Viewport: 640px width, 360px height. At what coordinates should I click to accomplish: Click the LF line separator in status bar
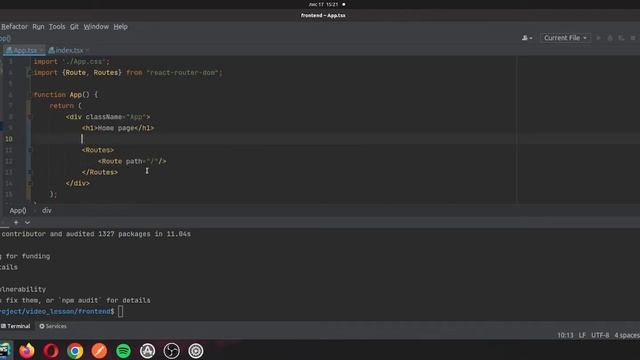[582, 335]
